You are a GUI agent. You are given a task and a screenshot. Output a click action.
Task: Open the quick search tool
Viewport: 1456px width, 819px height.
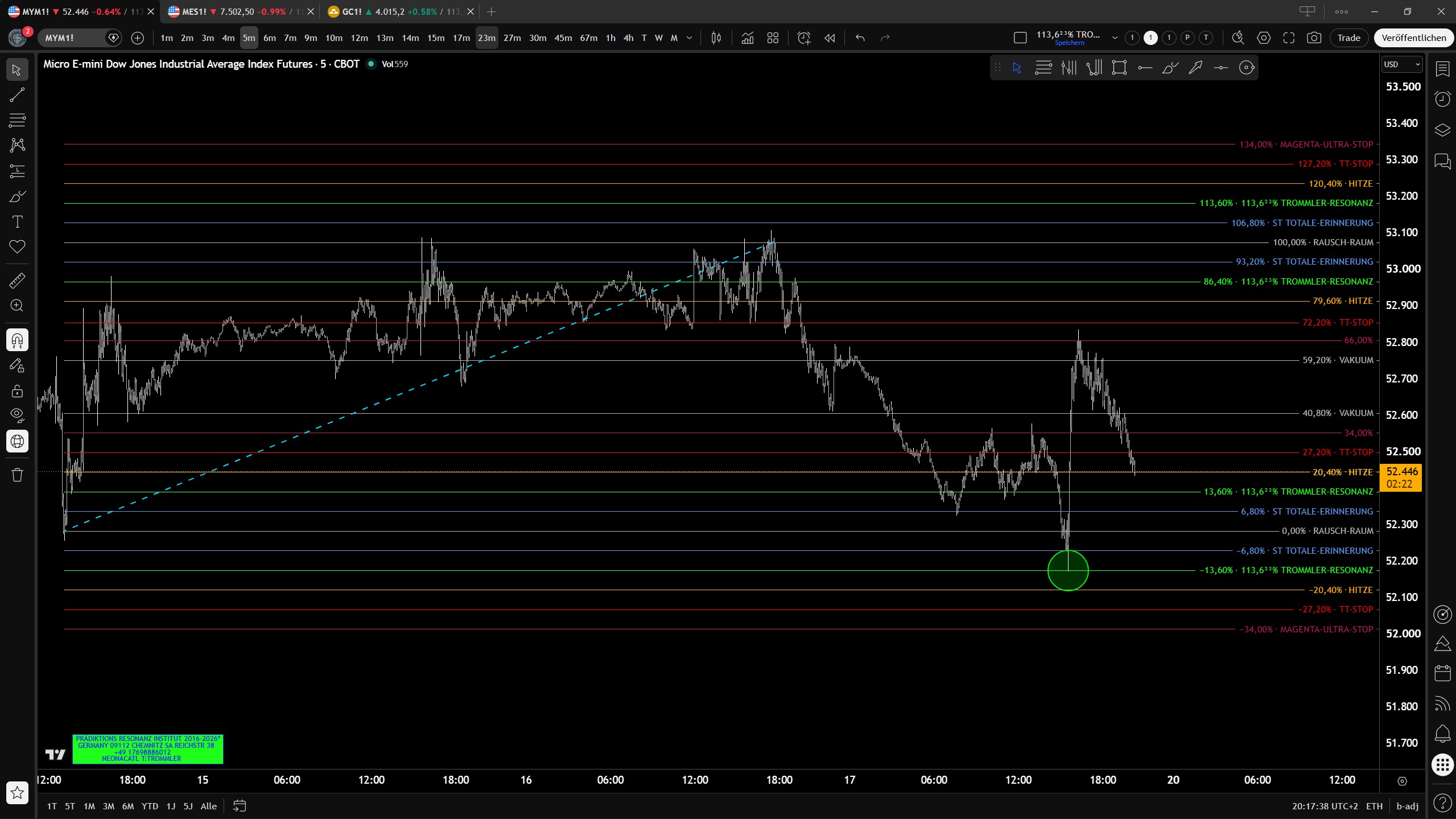point(1238,38)
